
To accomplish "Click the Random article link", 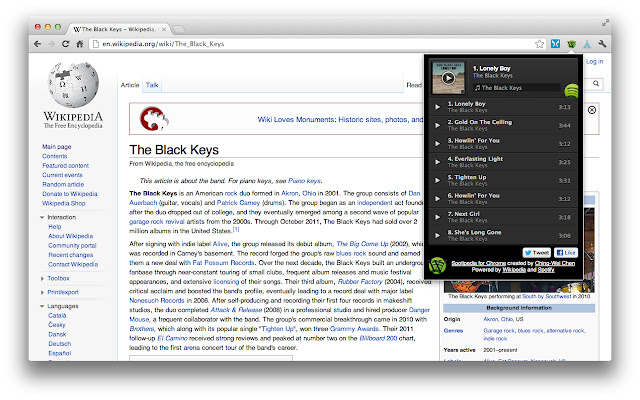I will tap(63, 184).
